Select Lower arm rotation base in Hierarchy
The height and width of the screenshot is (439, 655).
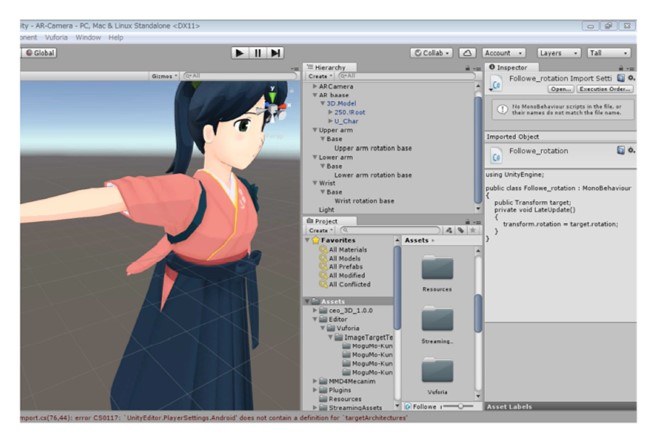click(373, 175)
